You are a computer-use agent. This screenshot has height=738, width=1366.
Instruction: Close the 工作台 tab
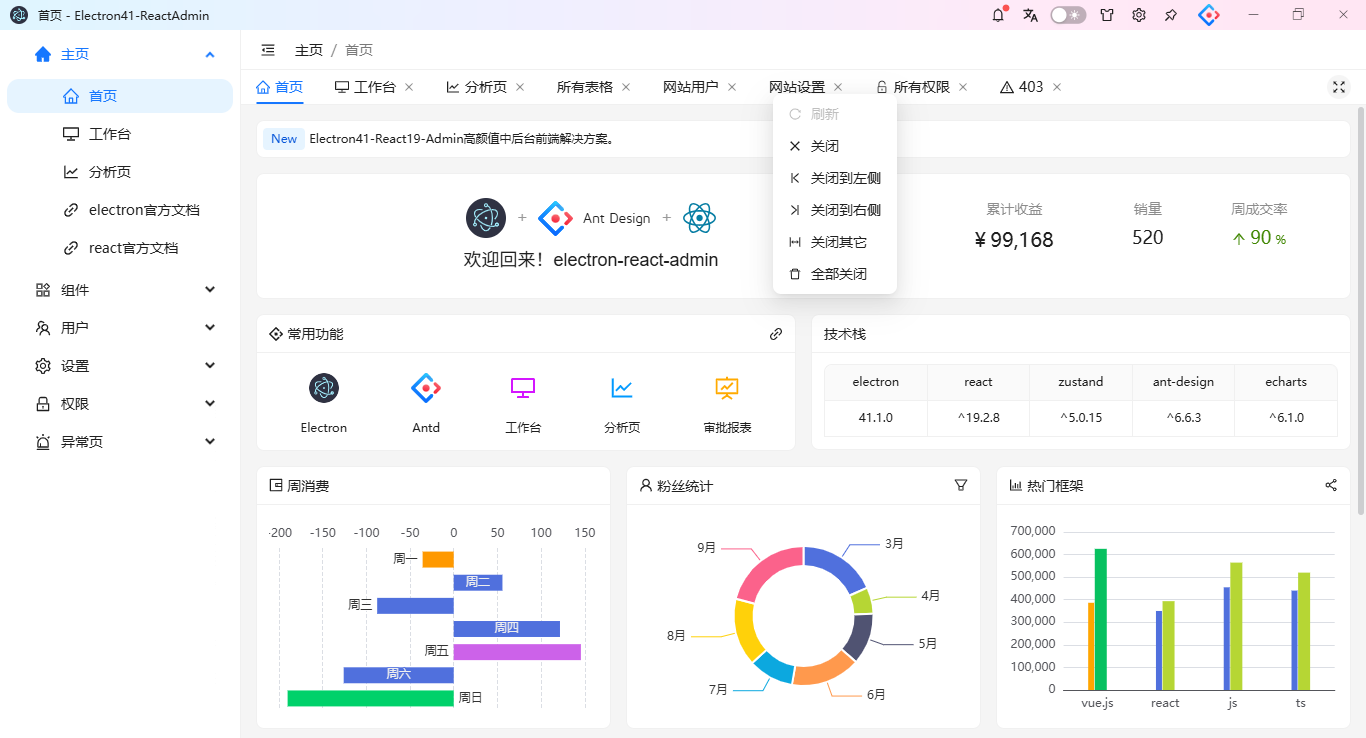coord(409,87)
